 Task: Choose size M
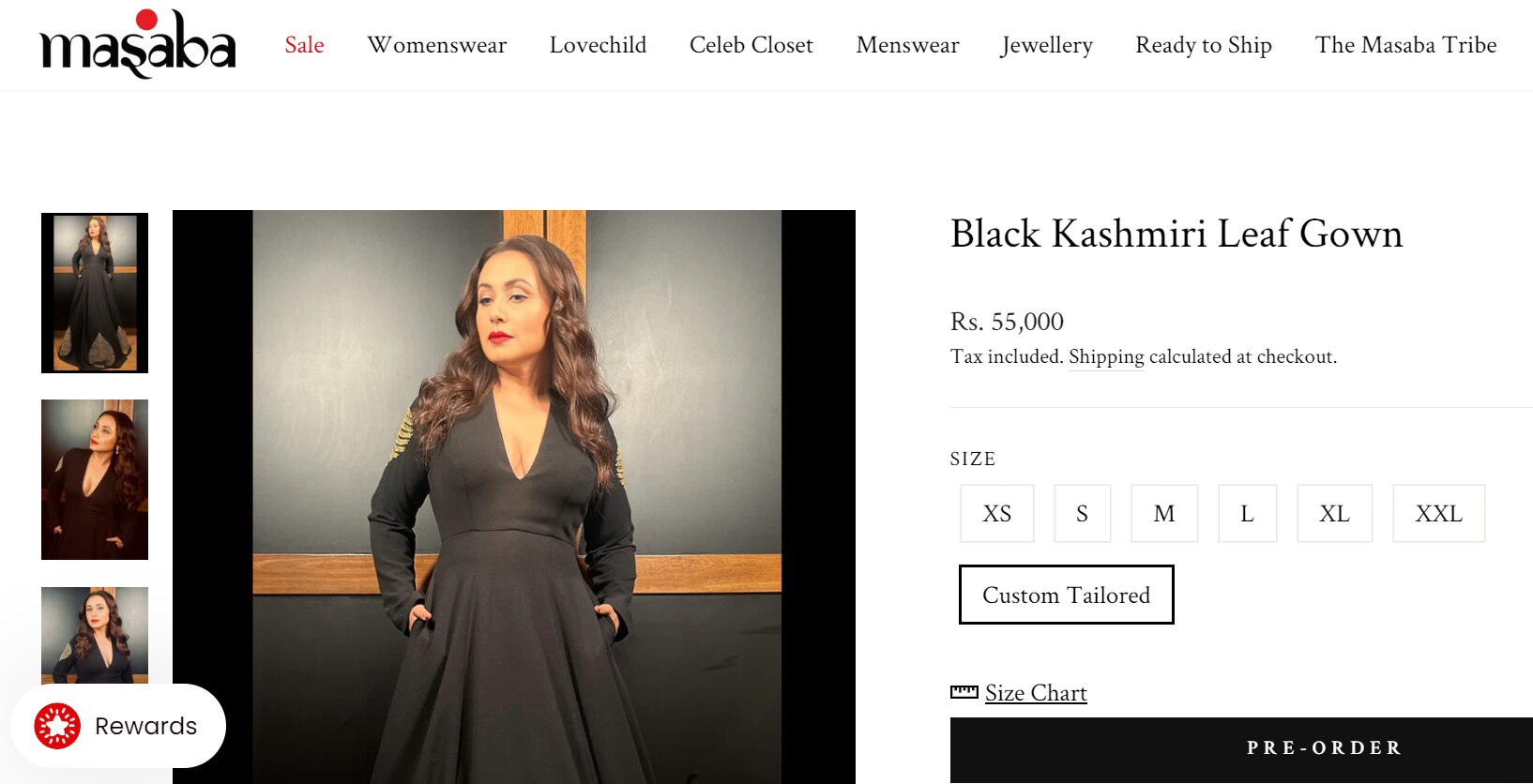1164,513
